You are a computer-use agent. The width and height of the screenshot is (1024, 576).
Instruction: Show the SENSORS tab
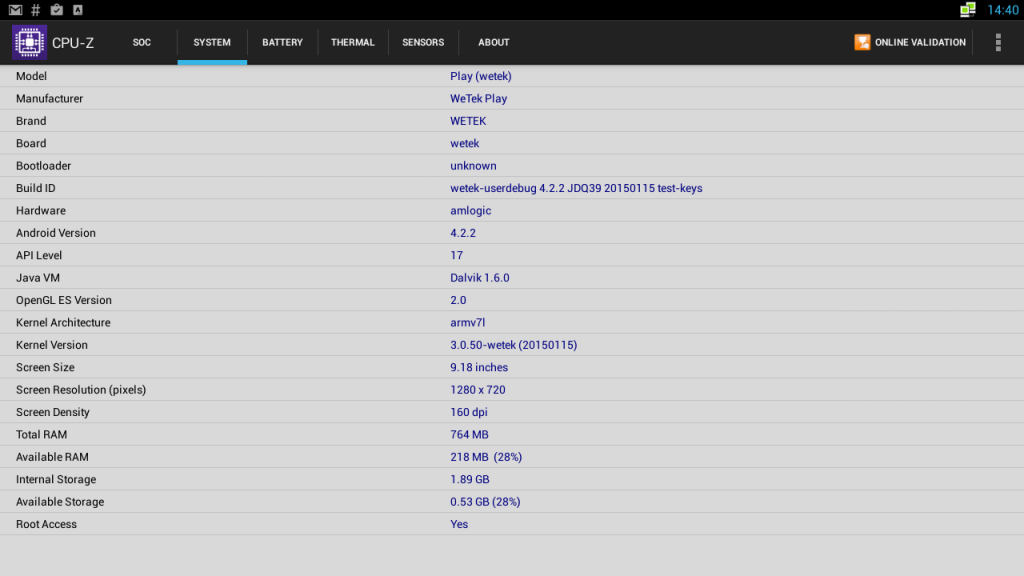pos(423,42)
